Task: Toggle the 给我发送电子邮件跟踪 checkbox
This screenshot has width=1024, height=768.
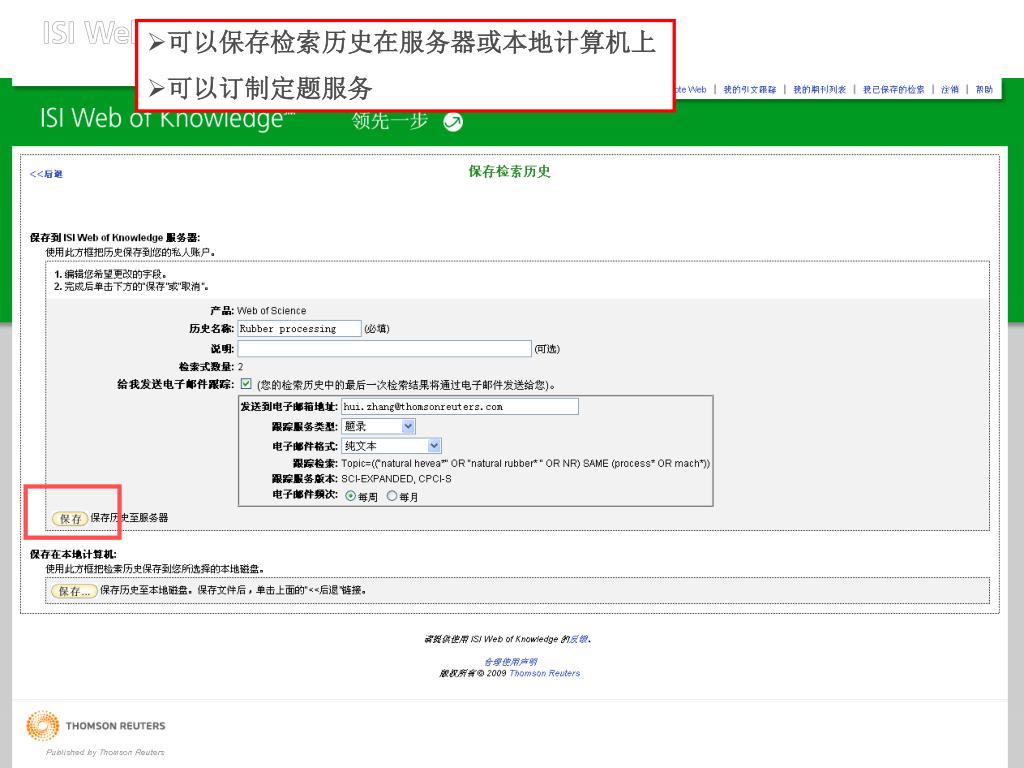Action: (x=246, y=384)
